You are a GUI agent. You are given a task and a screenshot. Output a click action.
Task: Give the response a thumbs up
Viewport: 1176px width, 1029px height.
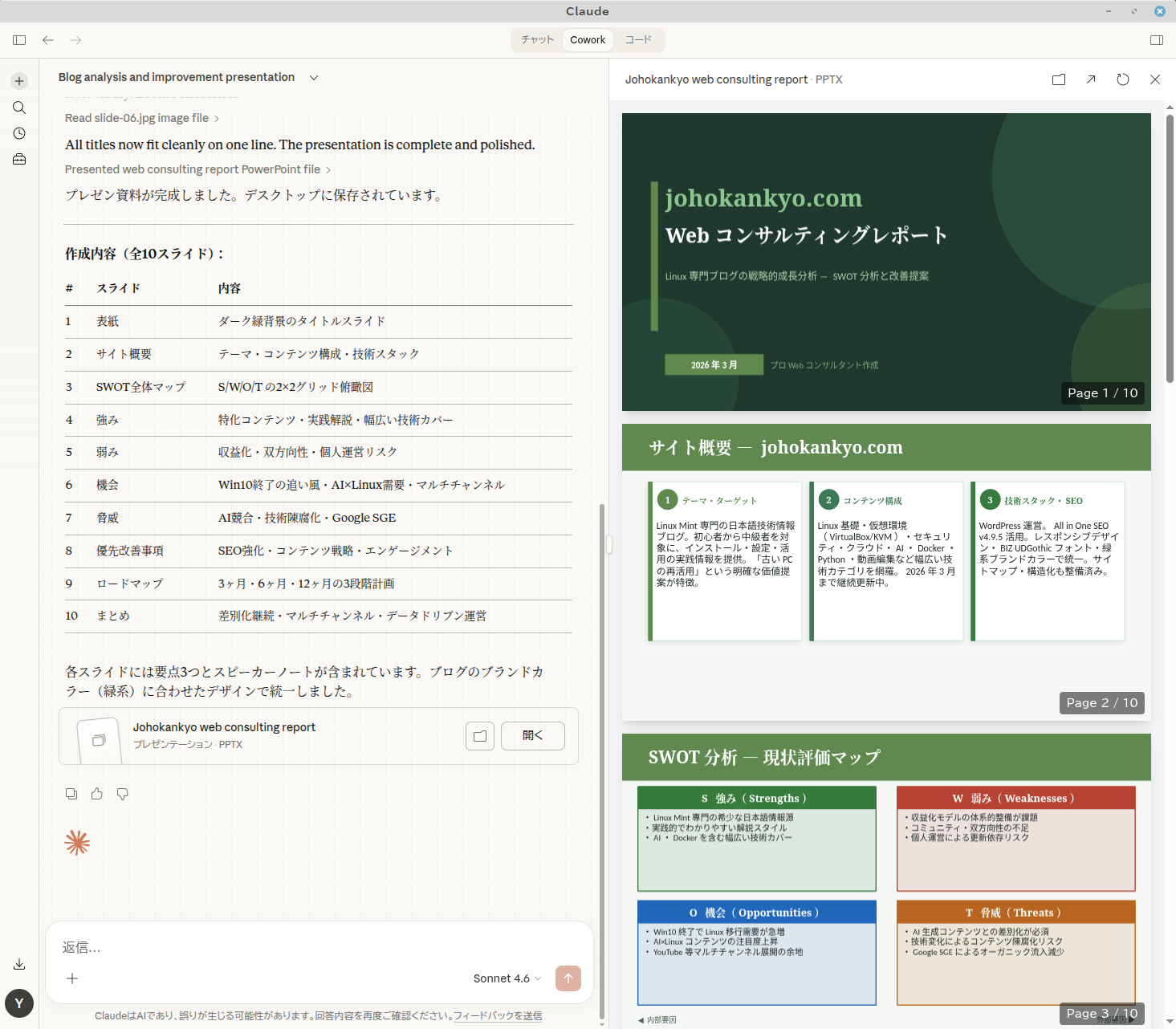[x=97, y=794]
